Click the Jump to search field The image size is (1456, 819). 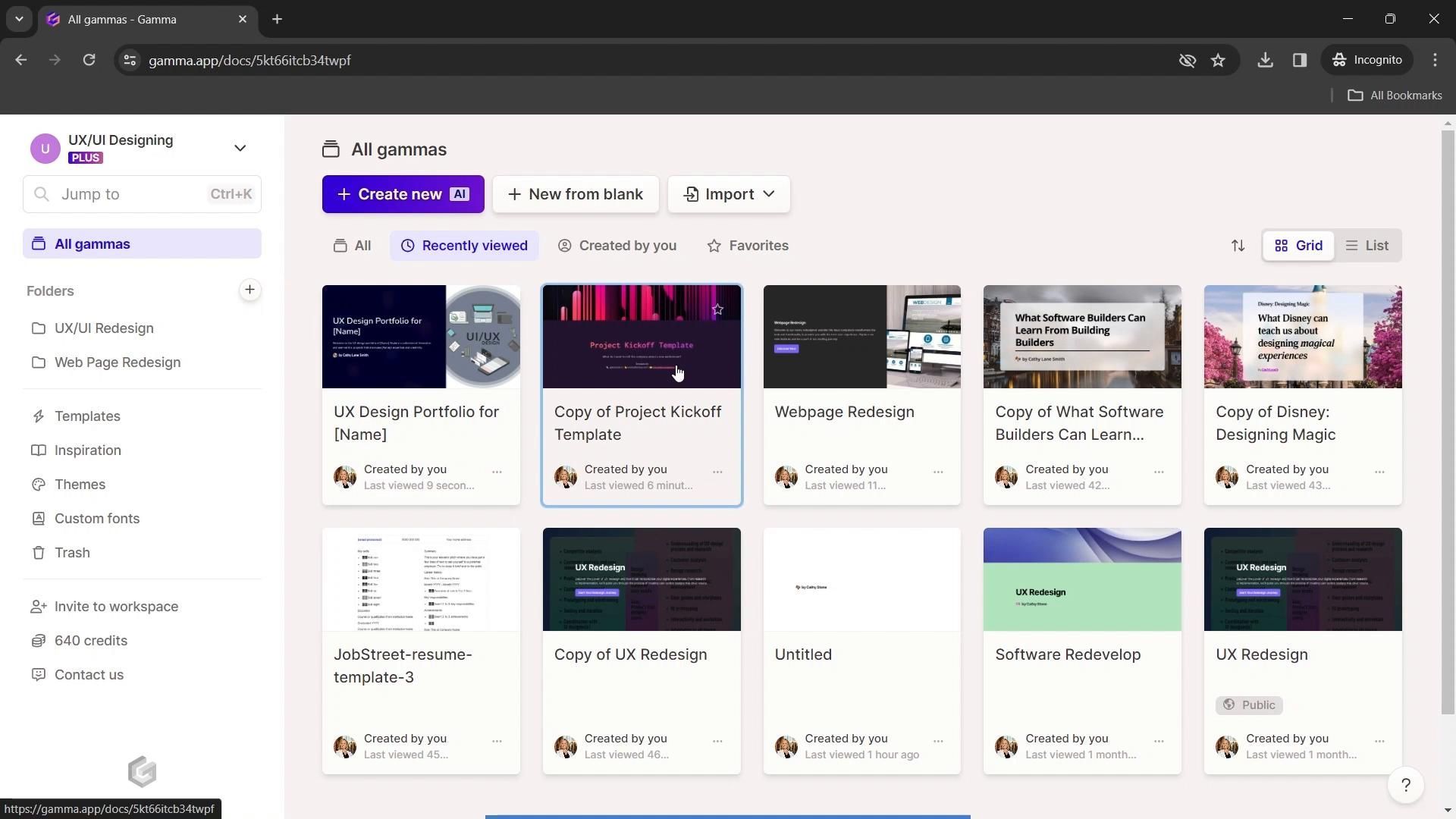pos(142,194)
